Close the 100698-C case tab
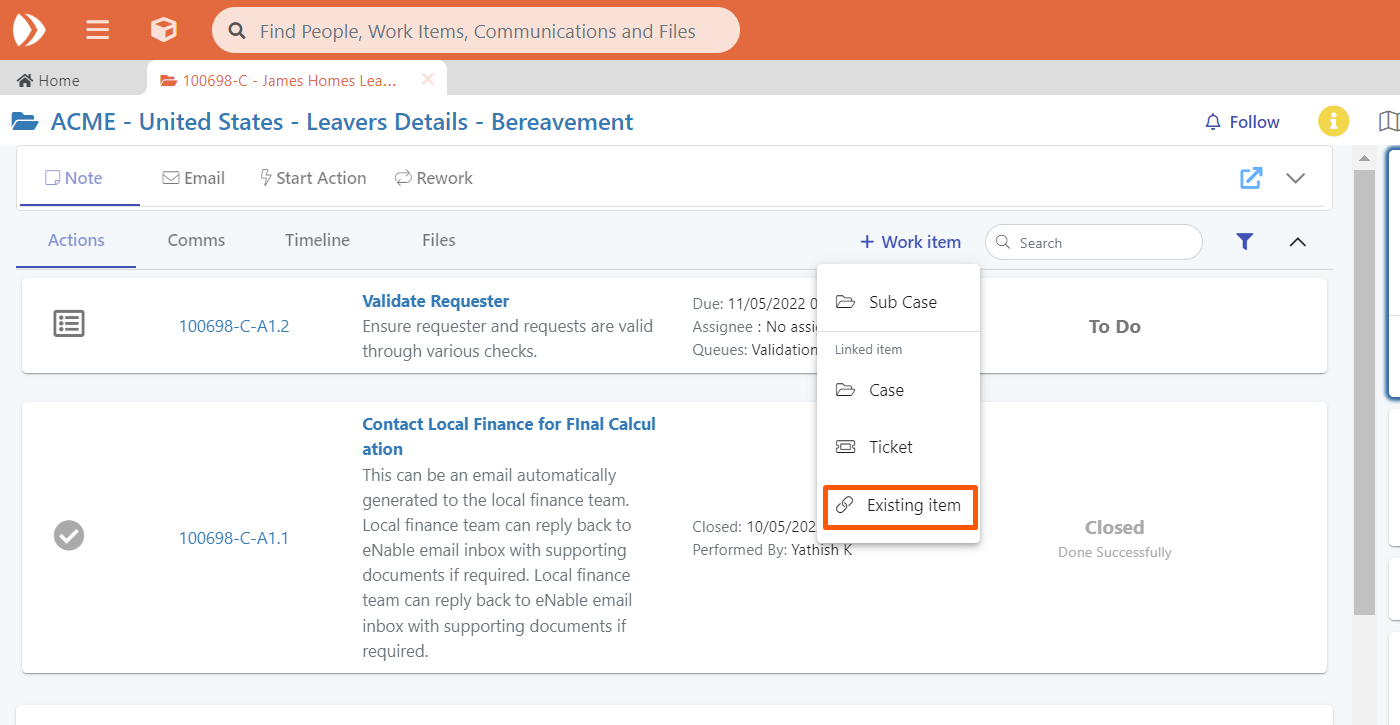Screen dimensions: 1400x725 click(x=427, y=80)
